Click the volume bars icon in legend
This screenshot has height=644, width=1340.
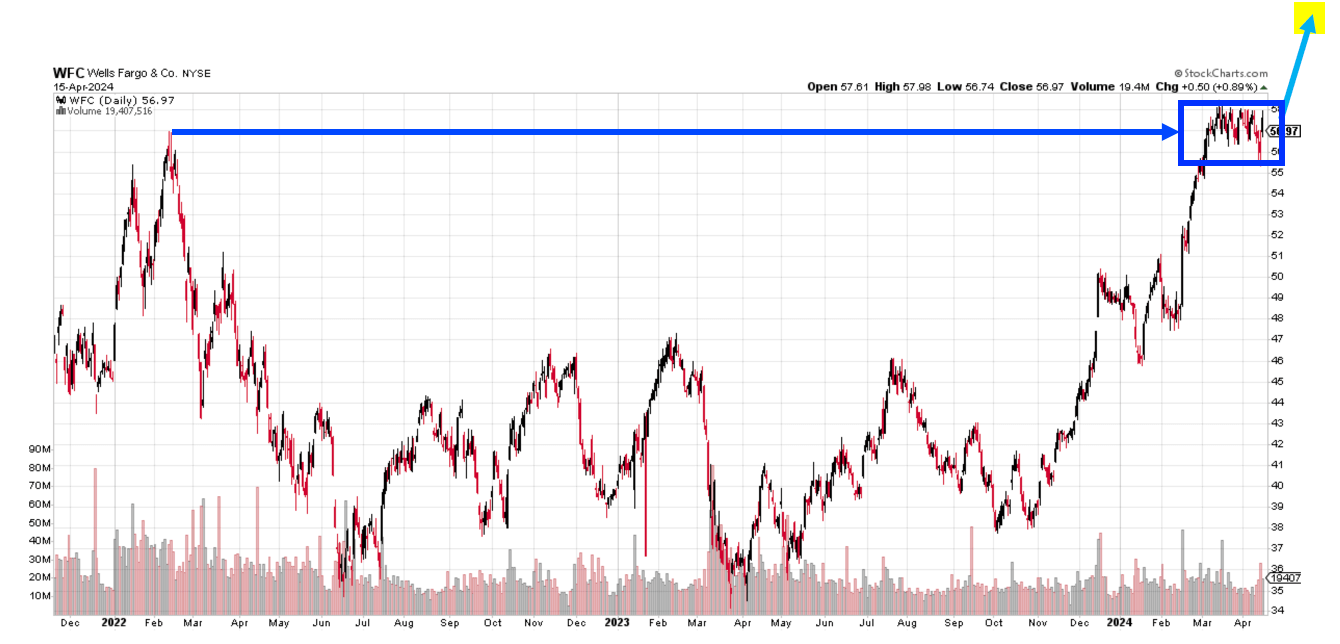pos(59,111)
